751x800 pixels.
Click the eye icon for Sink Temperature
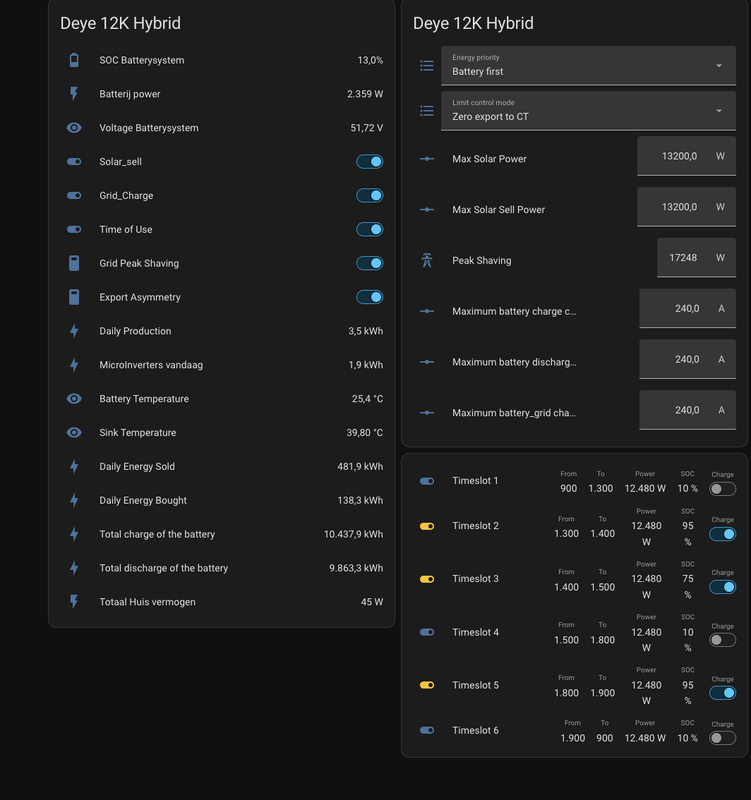click(x=74, y=433)
